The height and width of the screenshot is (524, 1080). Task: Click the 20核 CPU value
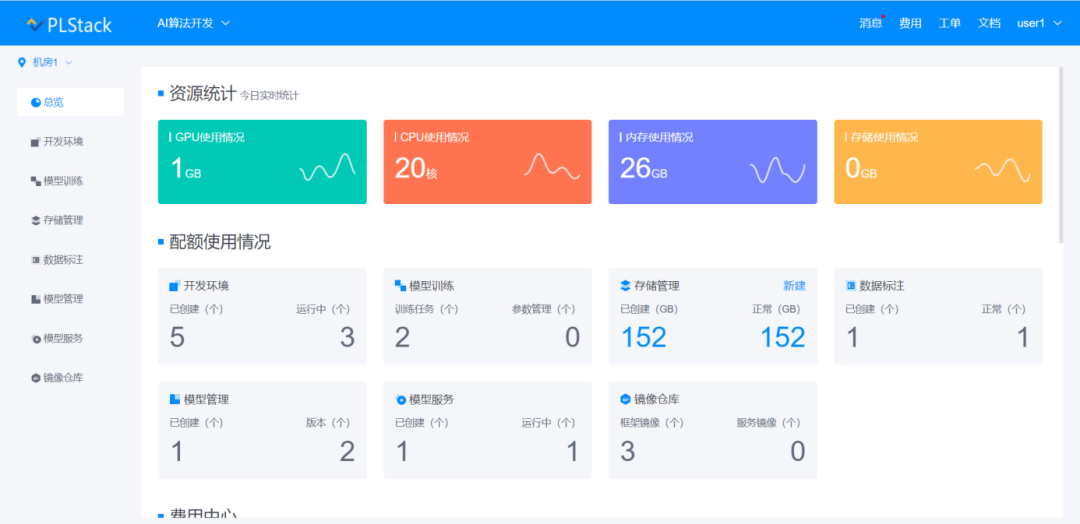point(416,168)
